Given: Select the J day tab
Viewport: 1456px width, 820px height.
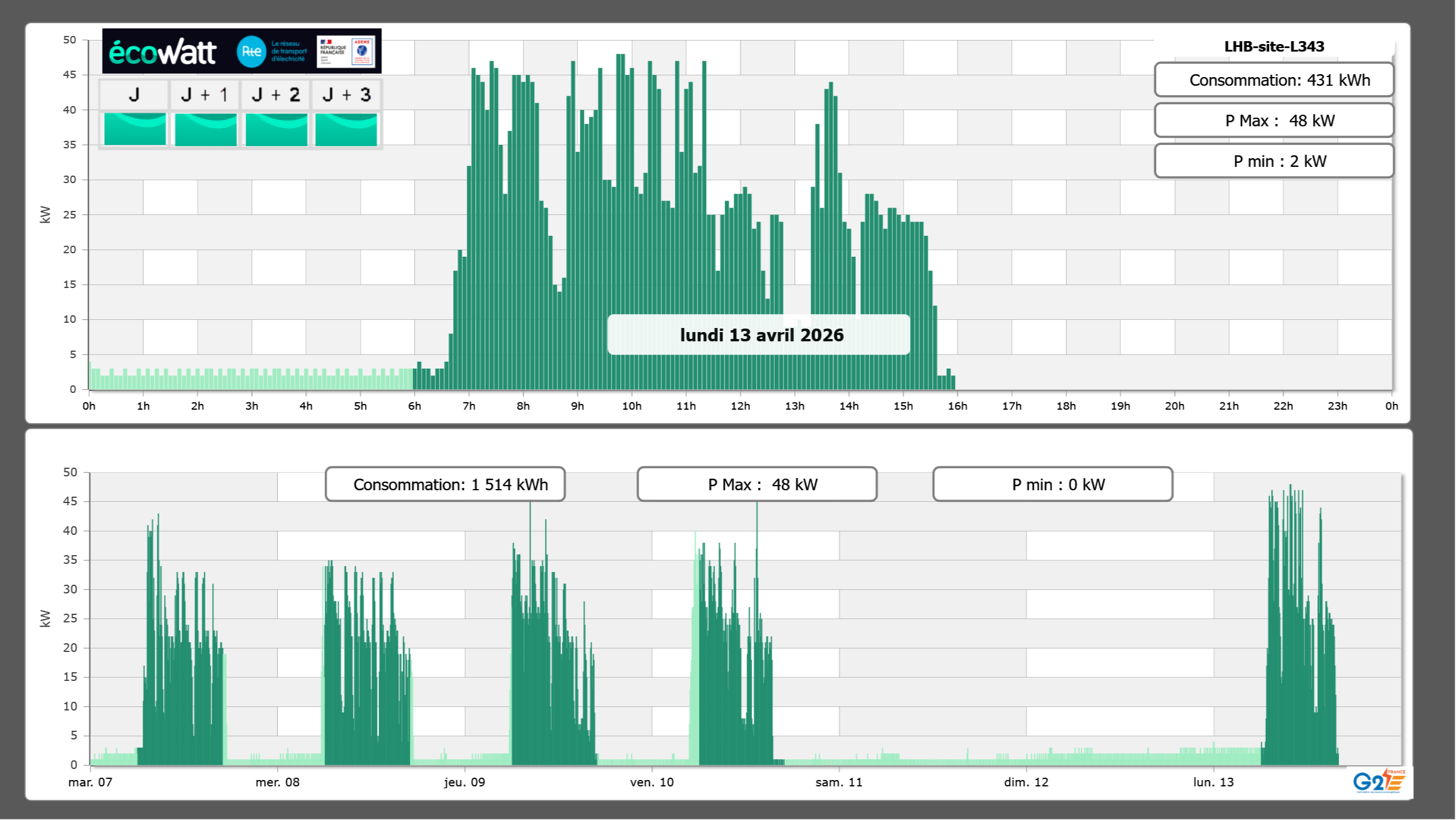Looking at the screenshot, I should click(x=134, y=94).
